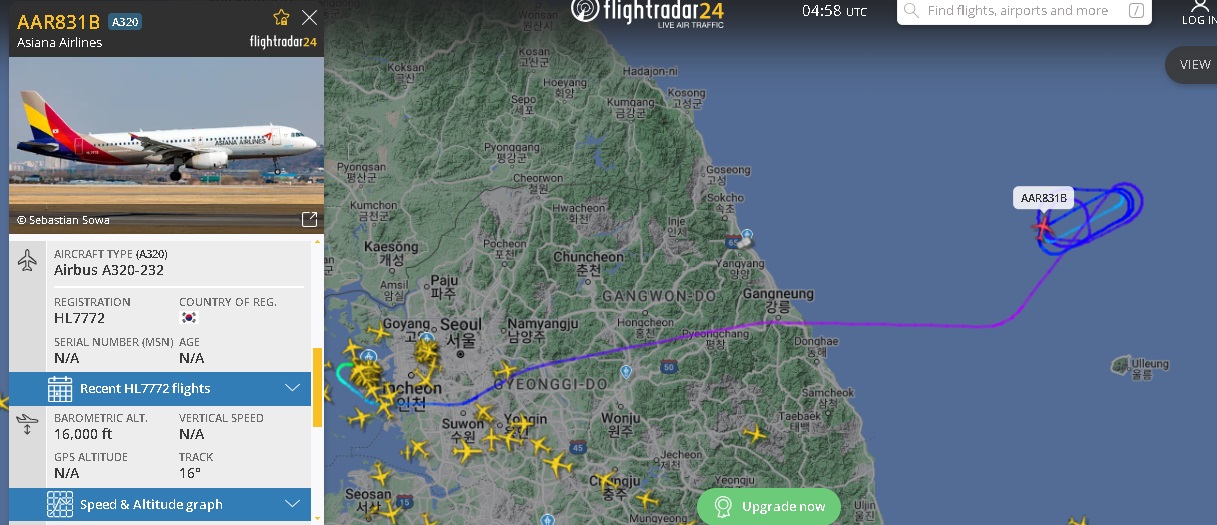Image resolution: width=1217 pixels, height=525 pixels.
Task: Click the Speed & Altitude graph icon
Action: click(x=60, y=505)
